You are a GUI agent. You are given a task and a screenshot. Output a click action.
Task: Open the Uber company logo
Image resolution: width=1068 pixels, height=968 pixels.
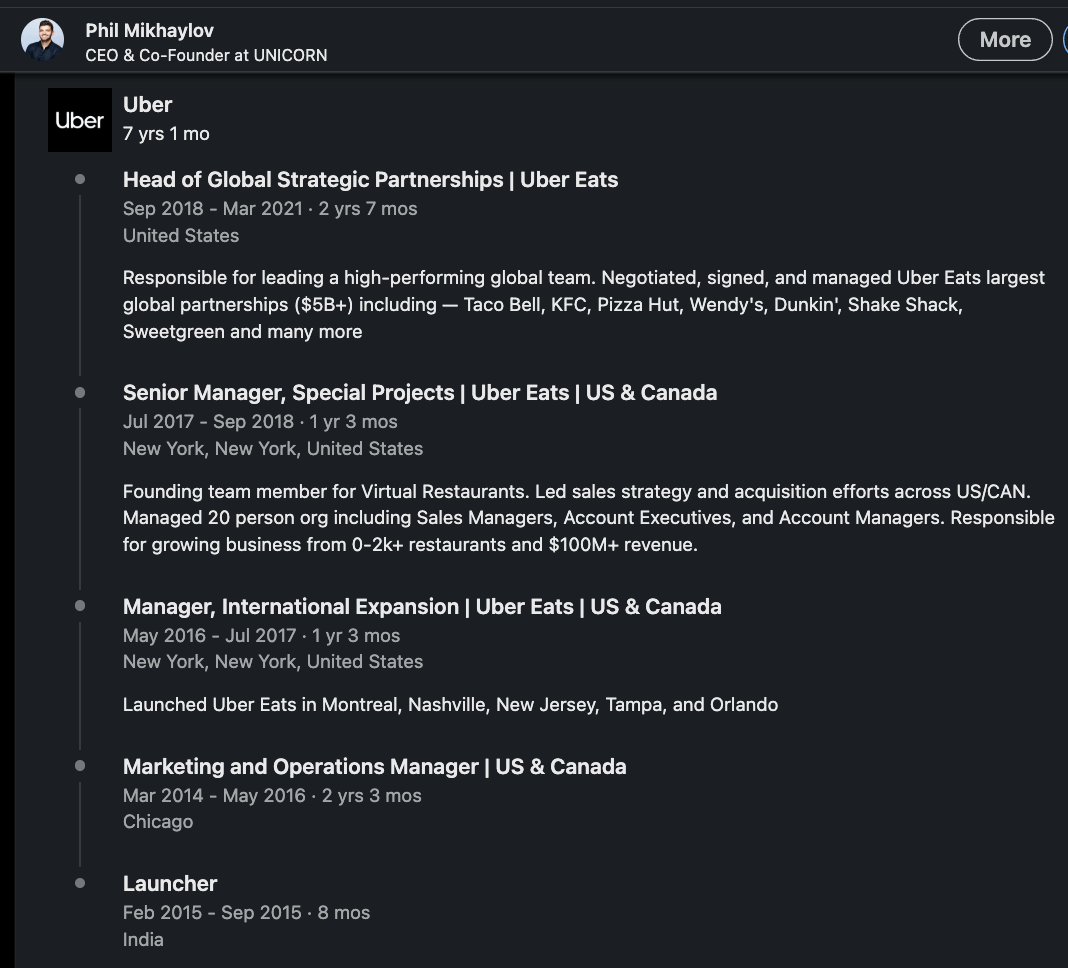(80, 120)
